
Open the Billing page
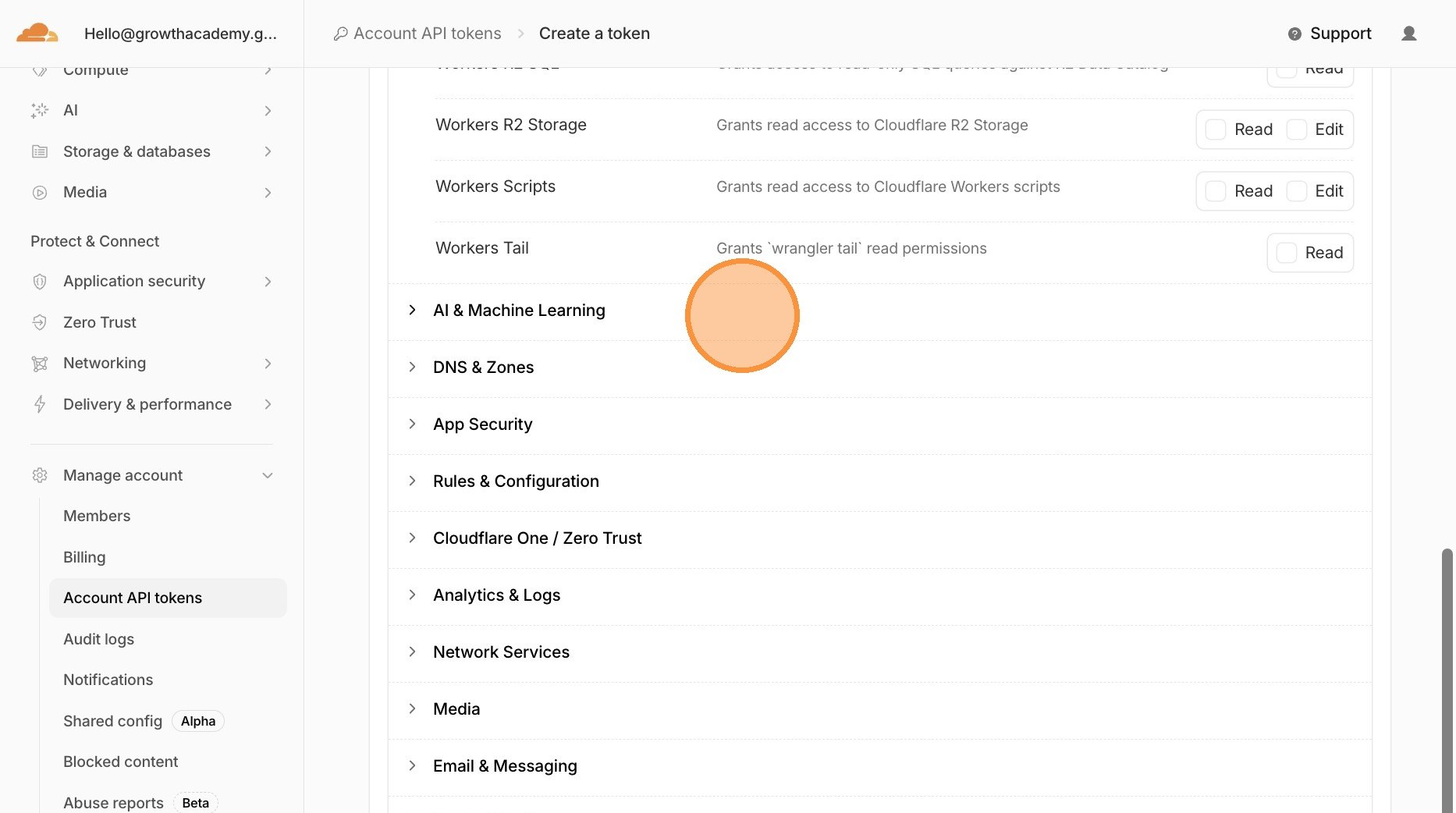(84, 557)
